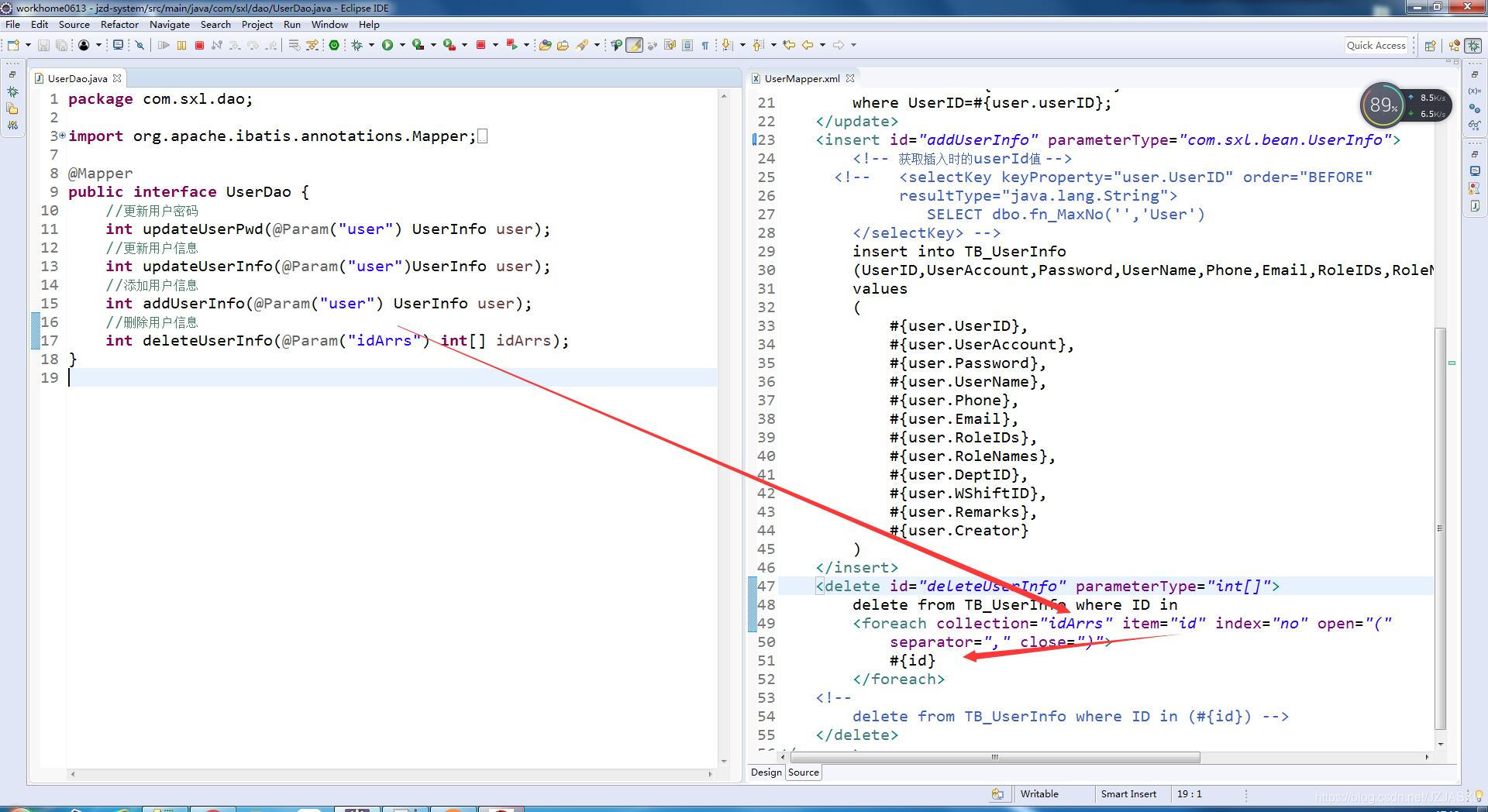Open the Next Annotation dropdown arrow
Screen dimensions: 1488x812
click(x=742, y=45)
